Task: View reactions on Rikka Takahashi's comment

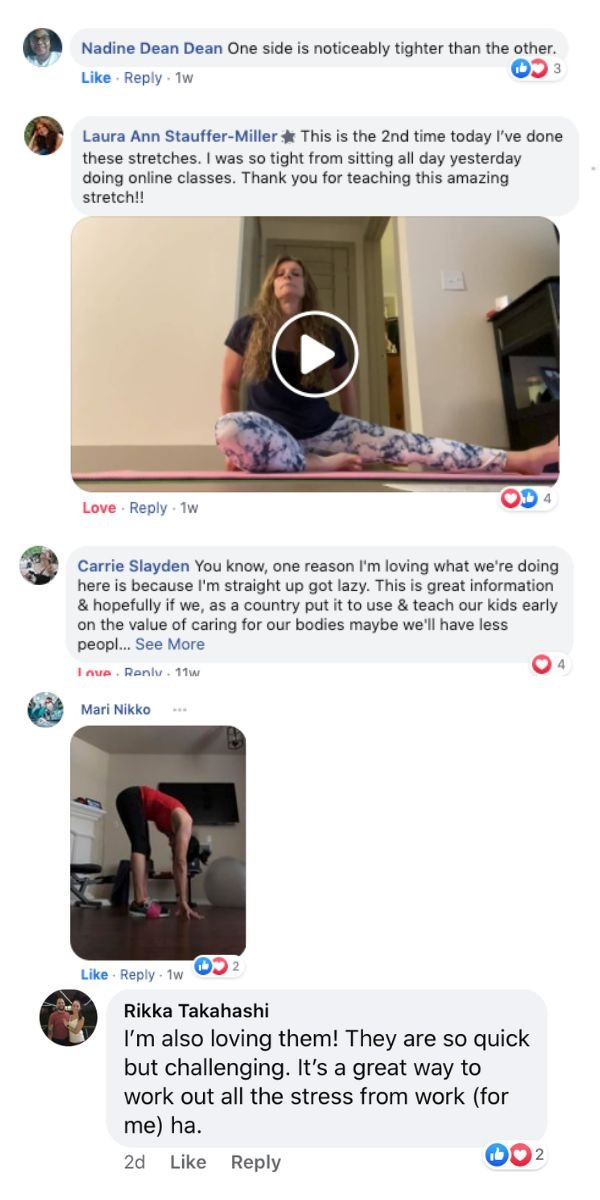Action: 515,1155
